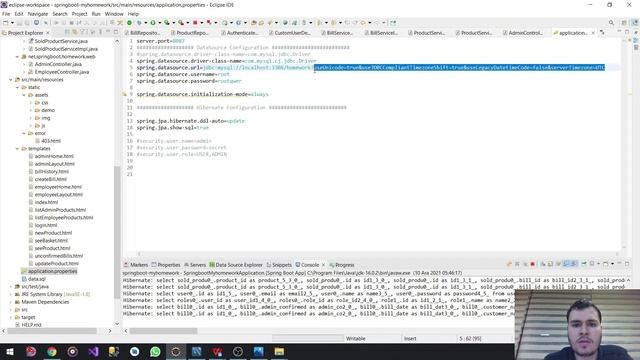Expand the css folder
Screen dimensions: 640x360
pos(31,103)
